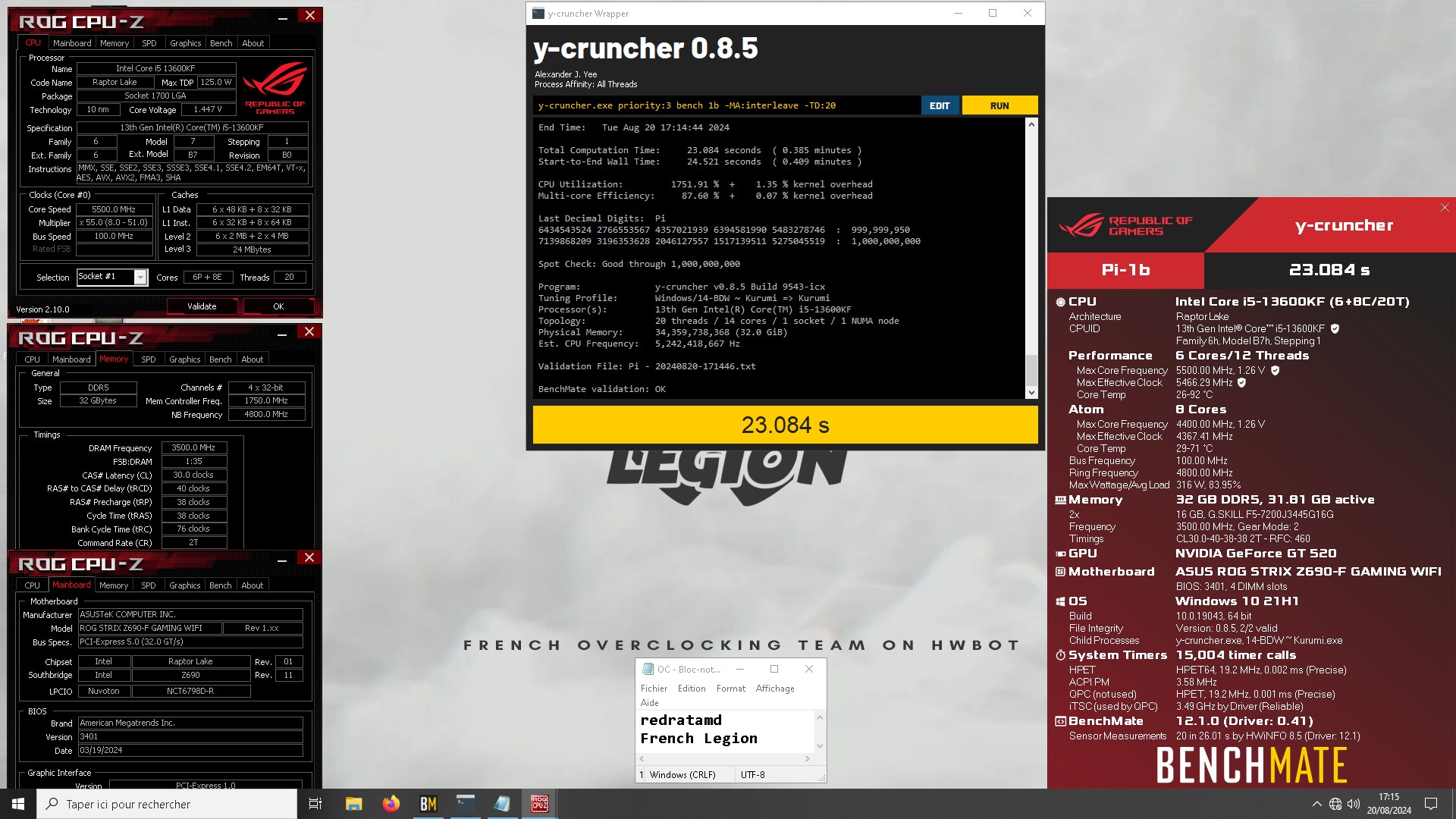The image size is (1456, 819).
Task: Maximize the Notepad window
Action: click(x=774, y=669)
